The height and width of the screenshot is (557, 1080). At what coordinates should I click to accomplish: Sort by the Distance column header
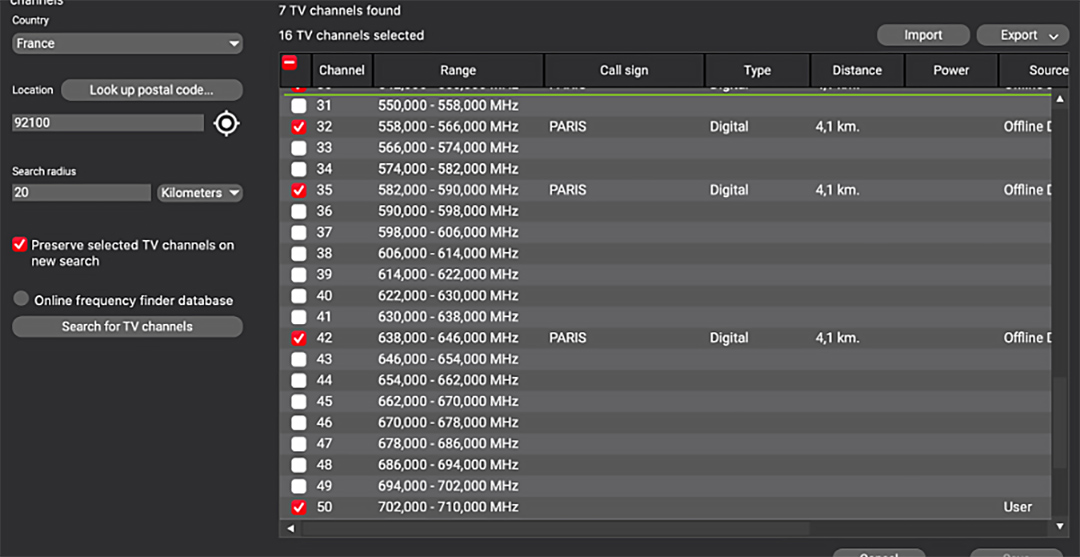point(857,70)
